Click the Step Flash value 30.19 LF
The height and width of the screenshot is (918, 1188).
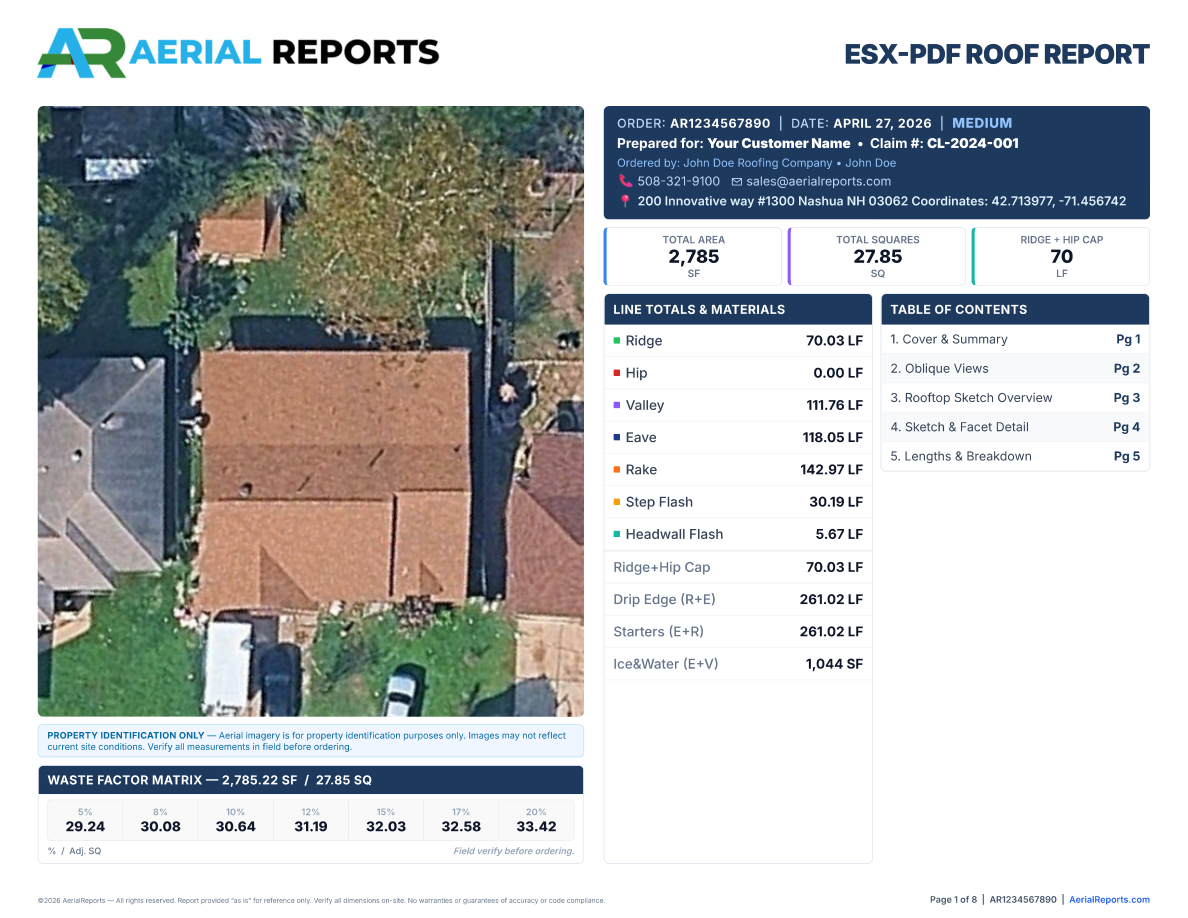tap(836, 501)
